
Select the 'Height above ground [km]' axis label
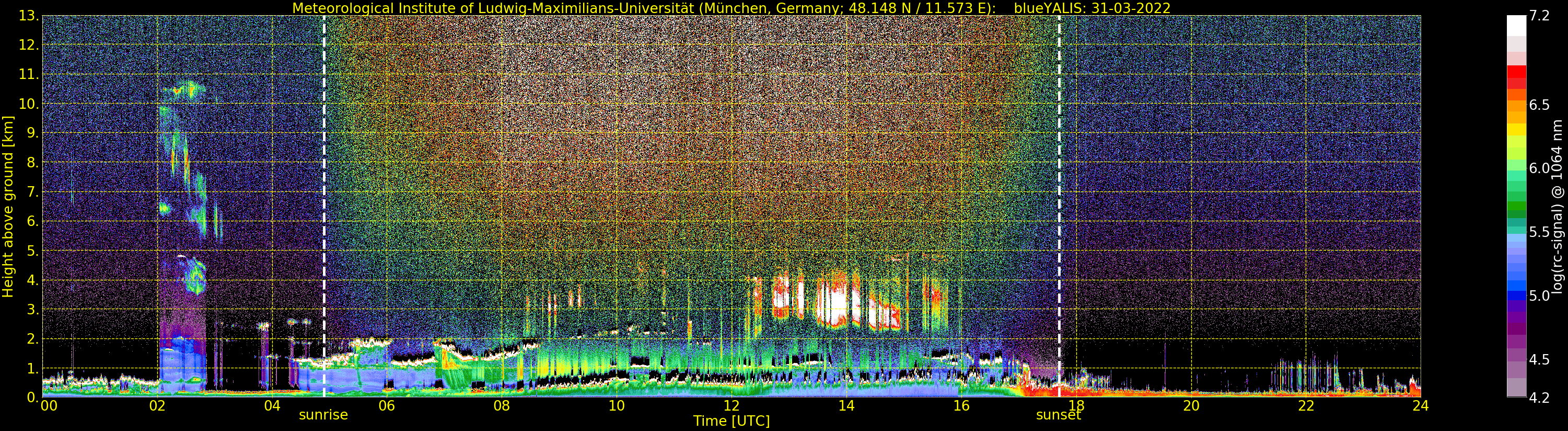click(8, 207)
